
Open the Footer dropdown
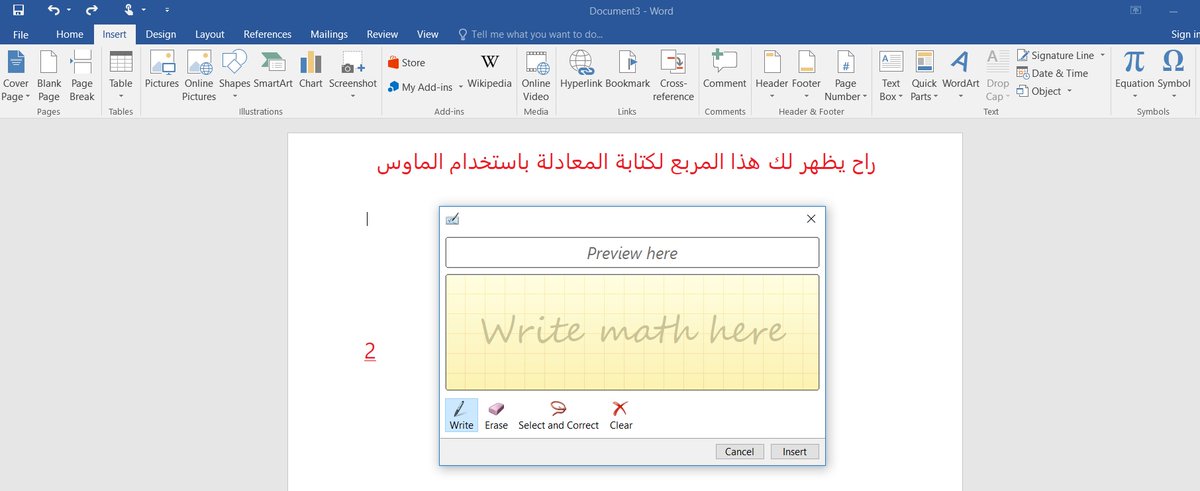tap(806, 75)
